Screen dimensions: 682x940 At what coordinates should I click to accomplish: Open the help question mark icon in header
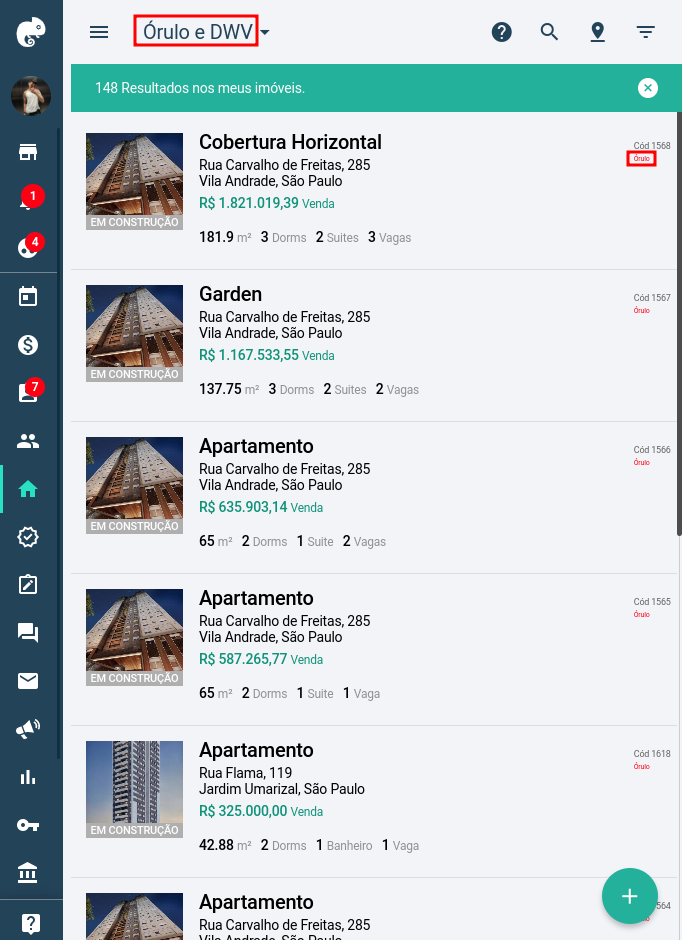pos(502,32)
